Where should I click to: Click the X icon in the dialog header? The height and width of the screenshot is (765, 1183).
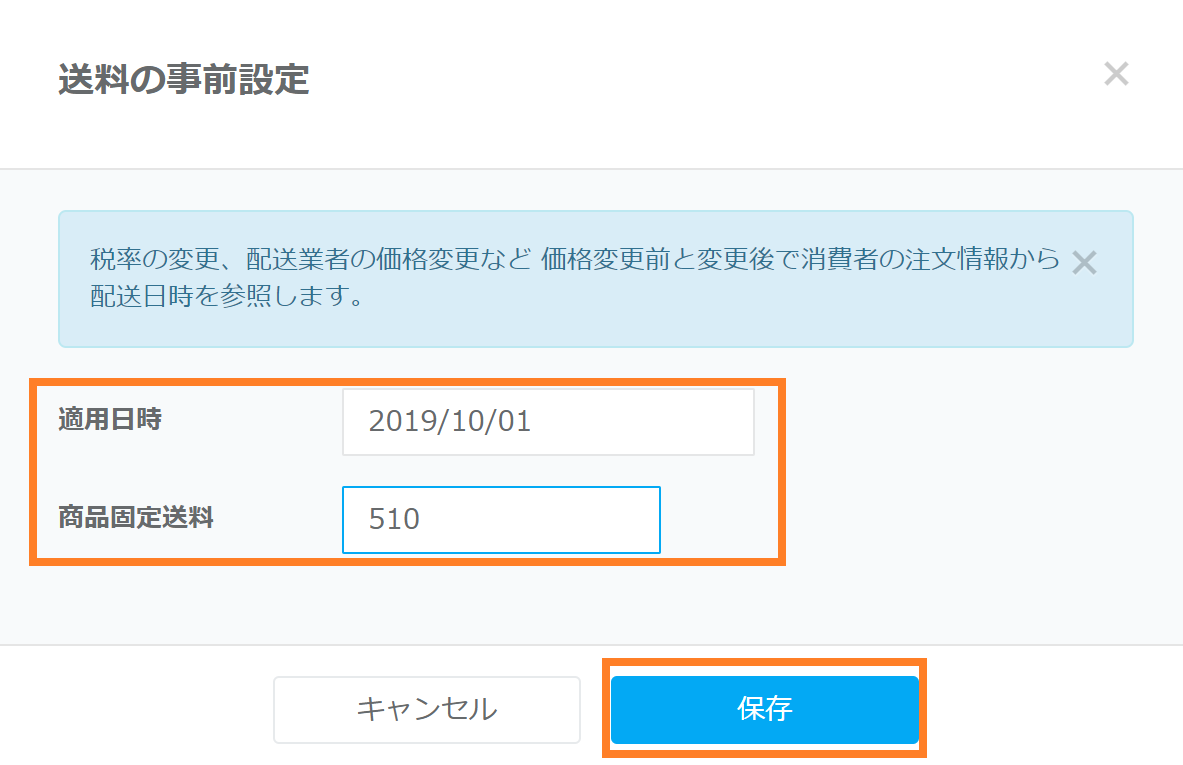click(x=1115, y=74)
